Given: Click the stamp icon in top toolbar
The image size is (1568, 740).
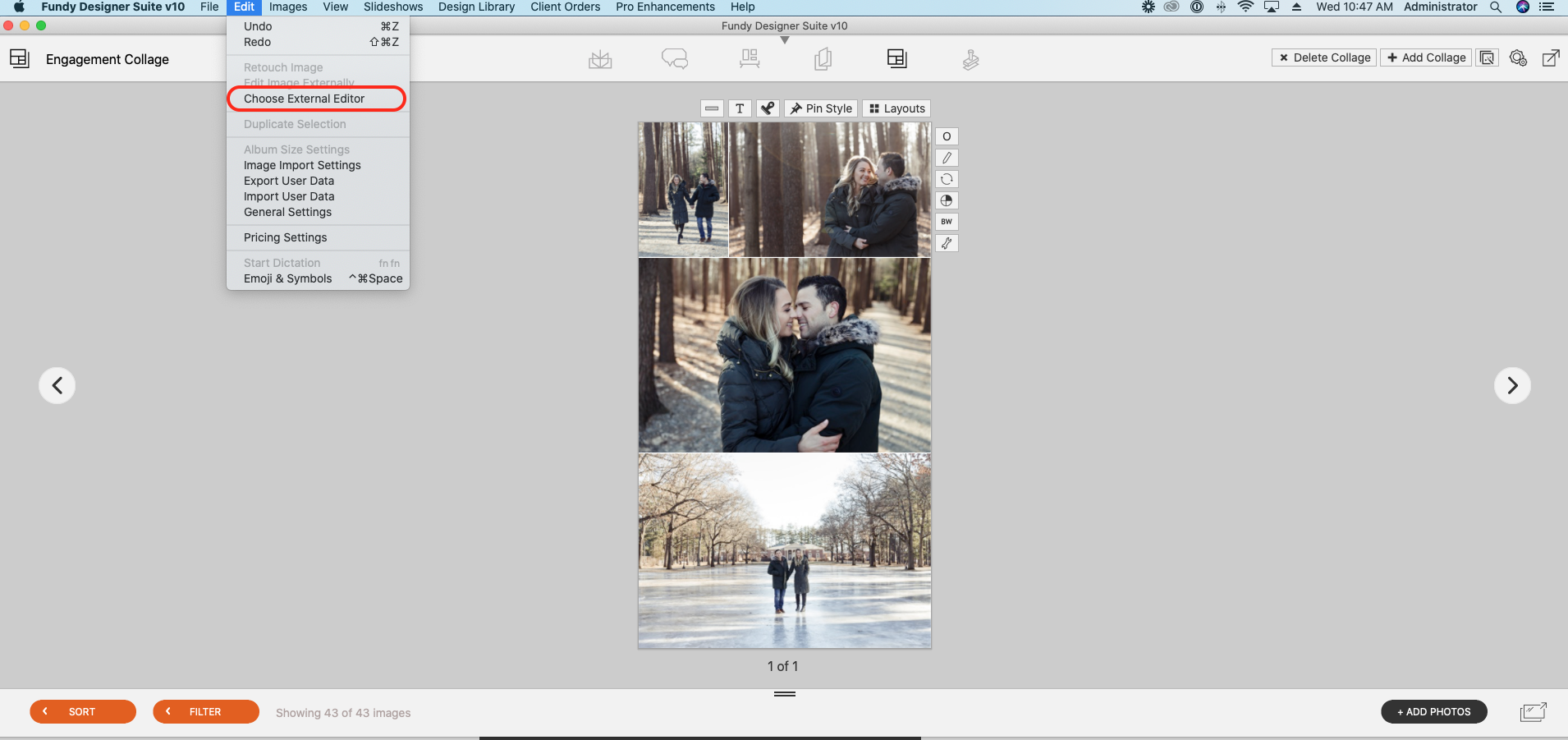Looking at the screenshot, I should (x=971, y=59).
